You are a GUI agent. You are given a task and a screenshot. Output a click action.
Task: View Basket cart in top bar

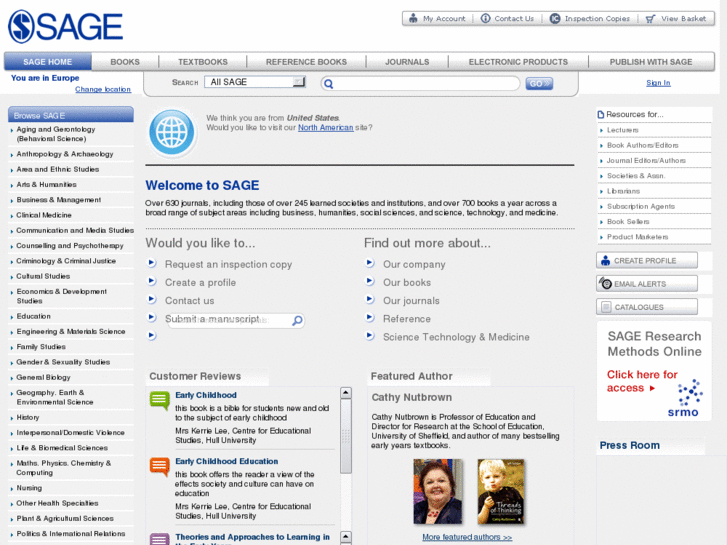676,18
